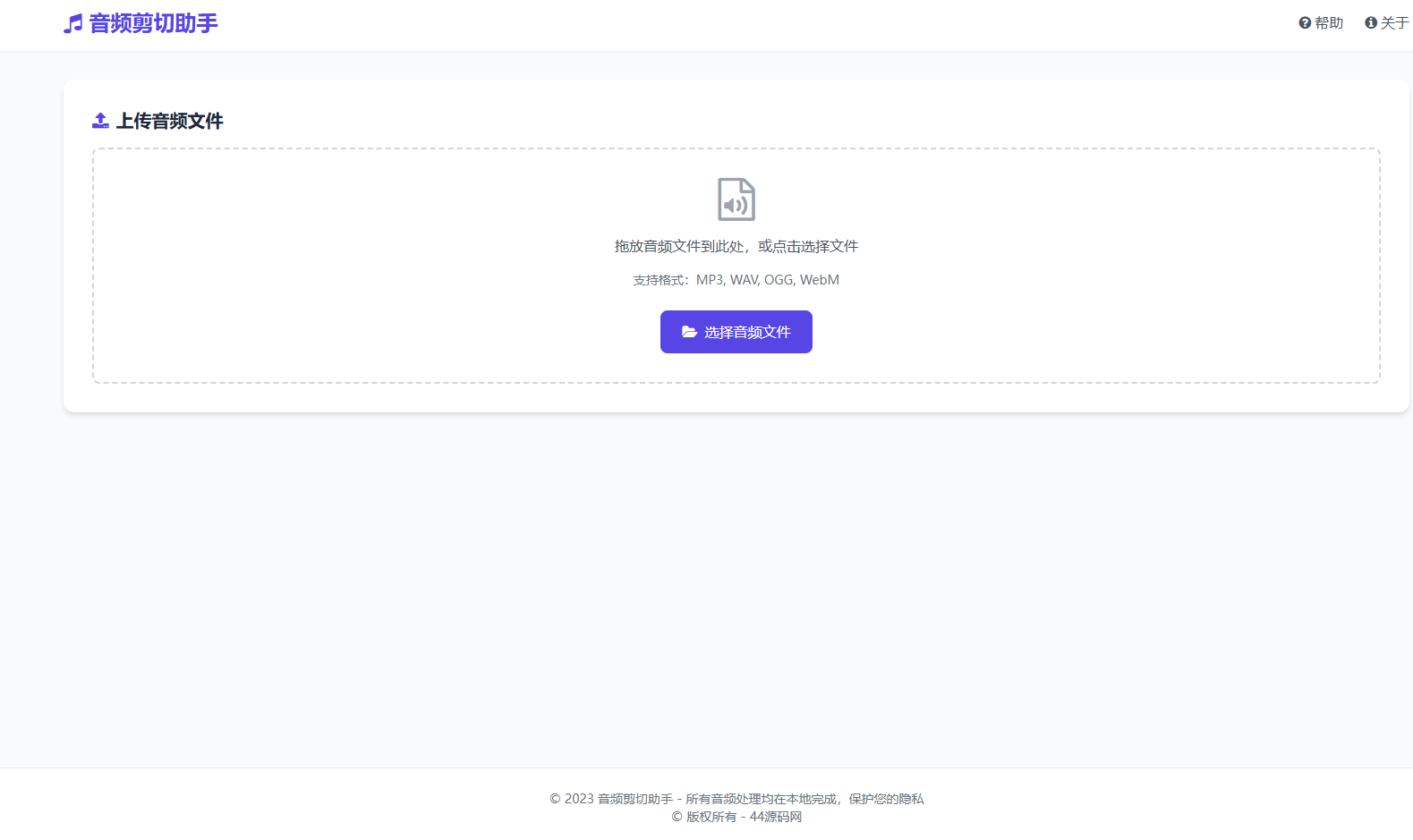1413x840 pixels.
Task: Click the 上传音频文件 section heading
Action: click(169, 121)
